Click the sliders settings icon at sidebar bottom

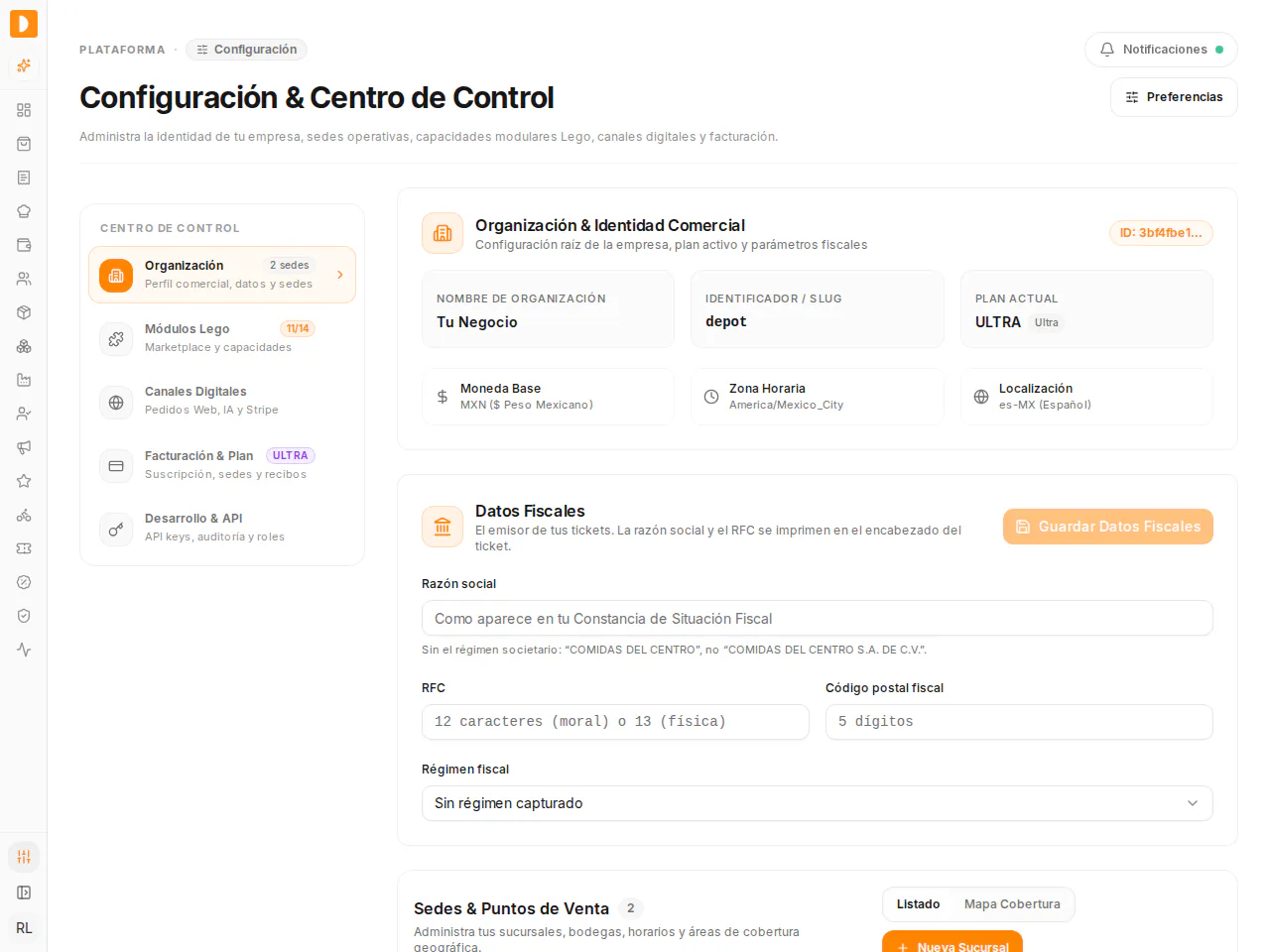click(24, 857)
